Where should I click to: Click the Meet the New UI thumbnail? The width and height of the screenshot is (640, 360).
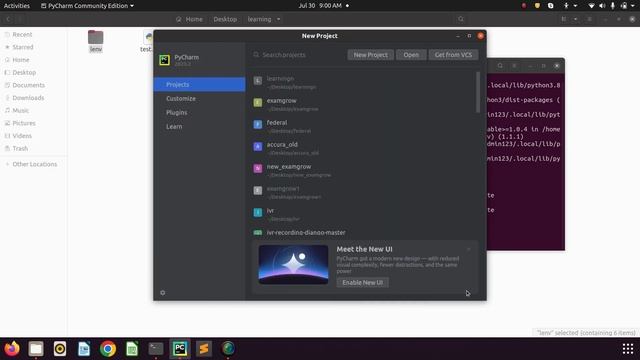(x=293, y=264)
